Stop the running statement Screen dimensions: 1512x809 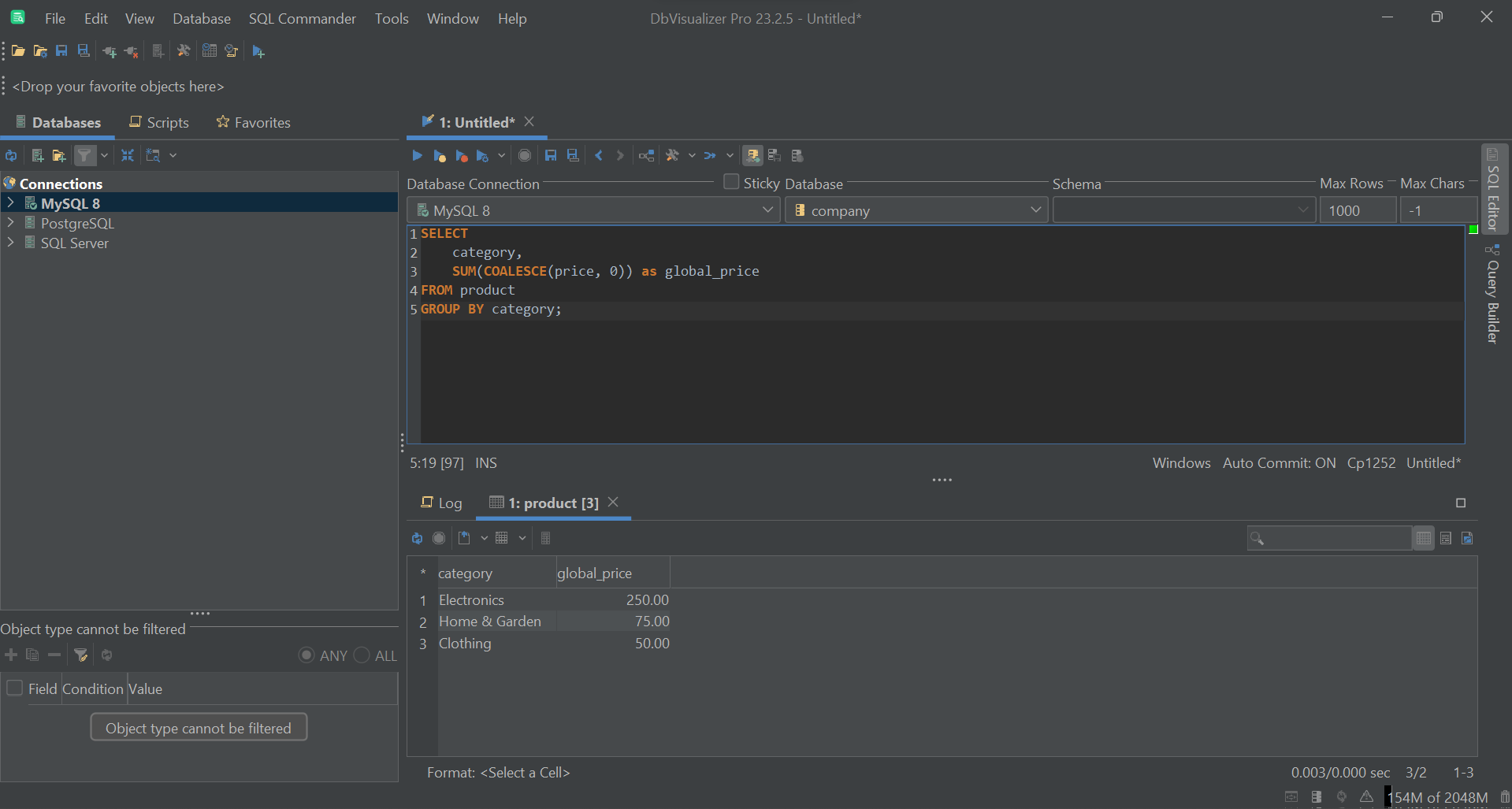point(525,155)
